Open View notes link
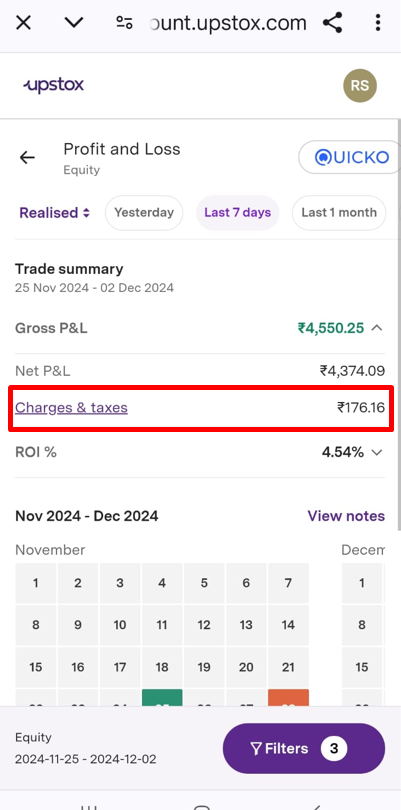 [x=346, y=516]
